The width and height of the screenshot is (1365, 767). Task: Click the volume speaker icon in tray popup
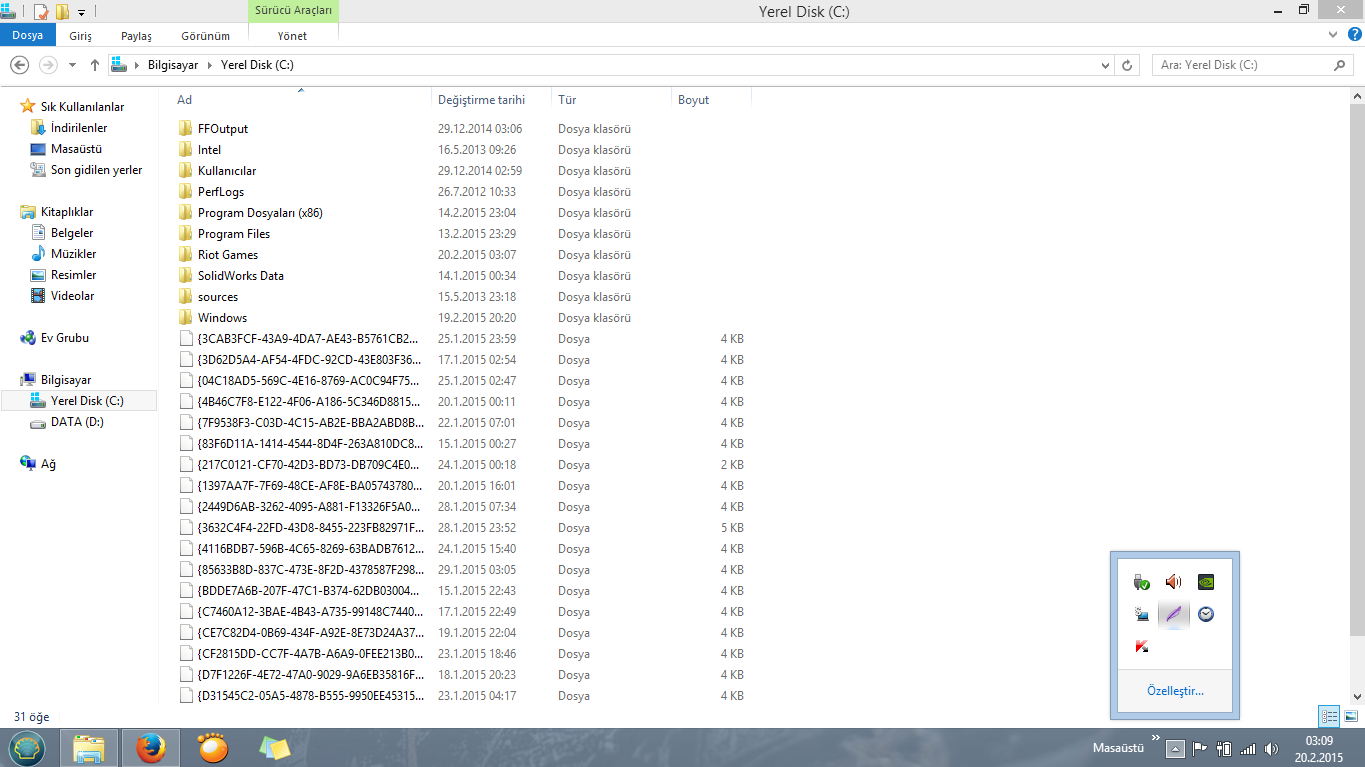tap(1174, 582)
